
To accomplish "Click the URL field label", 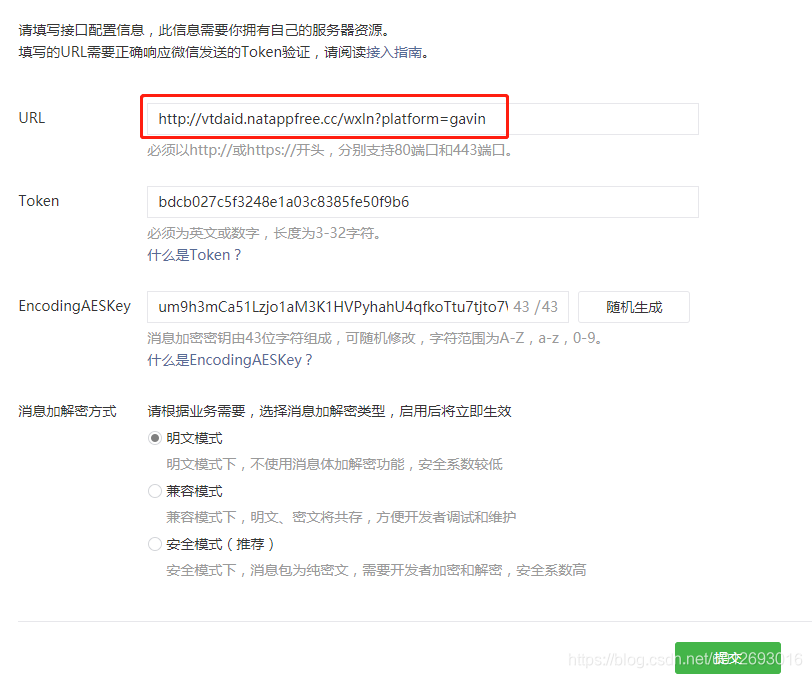I will point(32,118).
